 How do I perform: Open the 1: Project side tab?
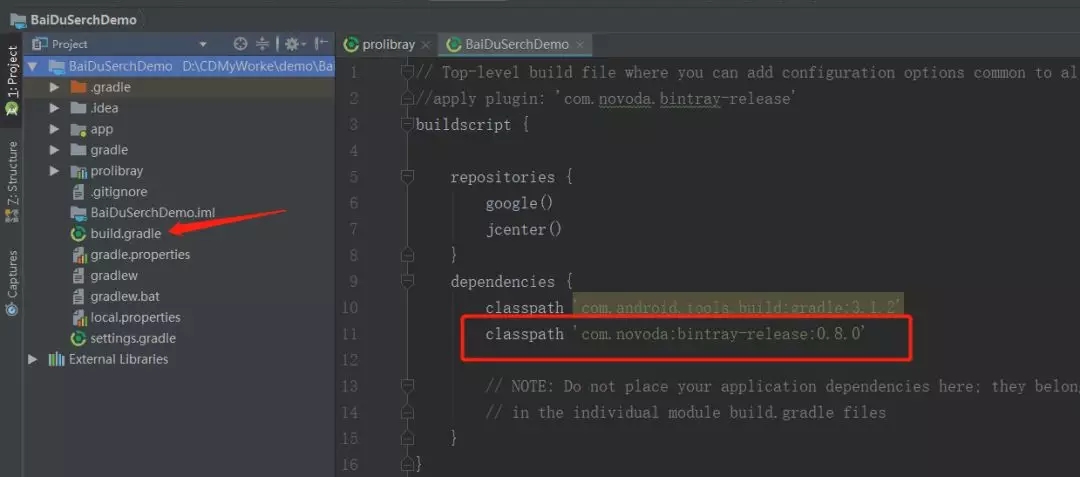click(x=12, y=82)
